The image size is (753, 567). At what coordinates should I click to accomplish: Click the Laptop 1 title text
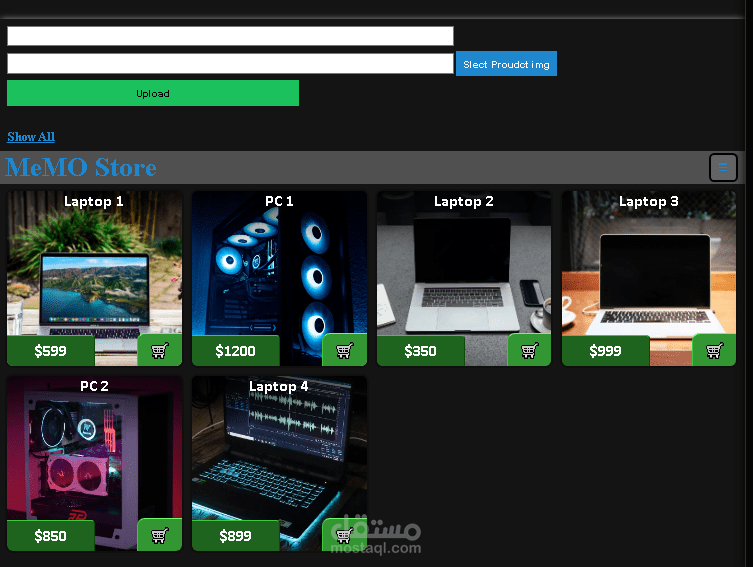coord(94,202)
